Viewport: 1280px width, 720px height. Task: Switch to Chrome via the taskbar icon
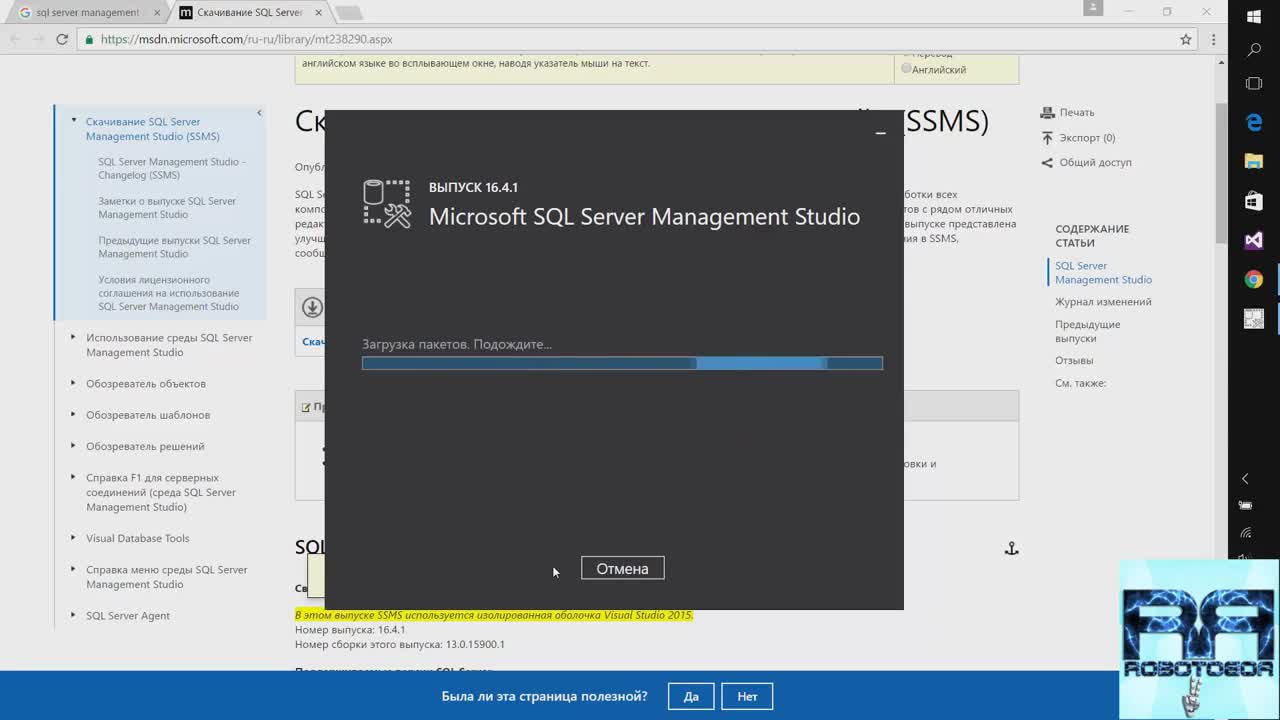(1254, 280)
